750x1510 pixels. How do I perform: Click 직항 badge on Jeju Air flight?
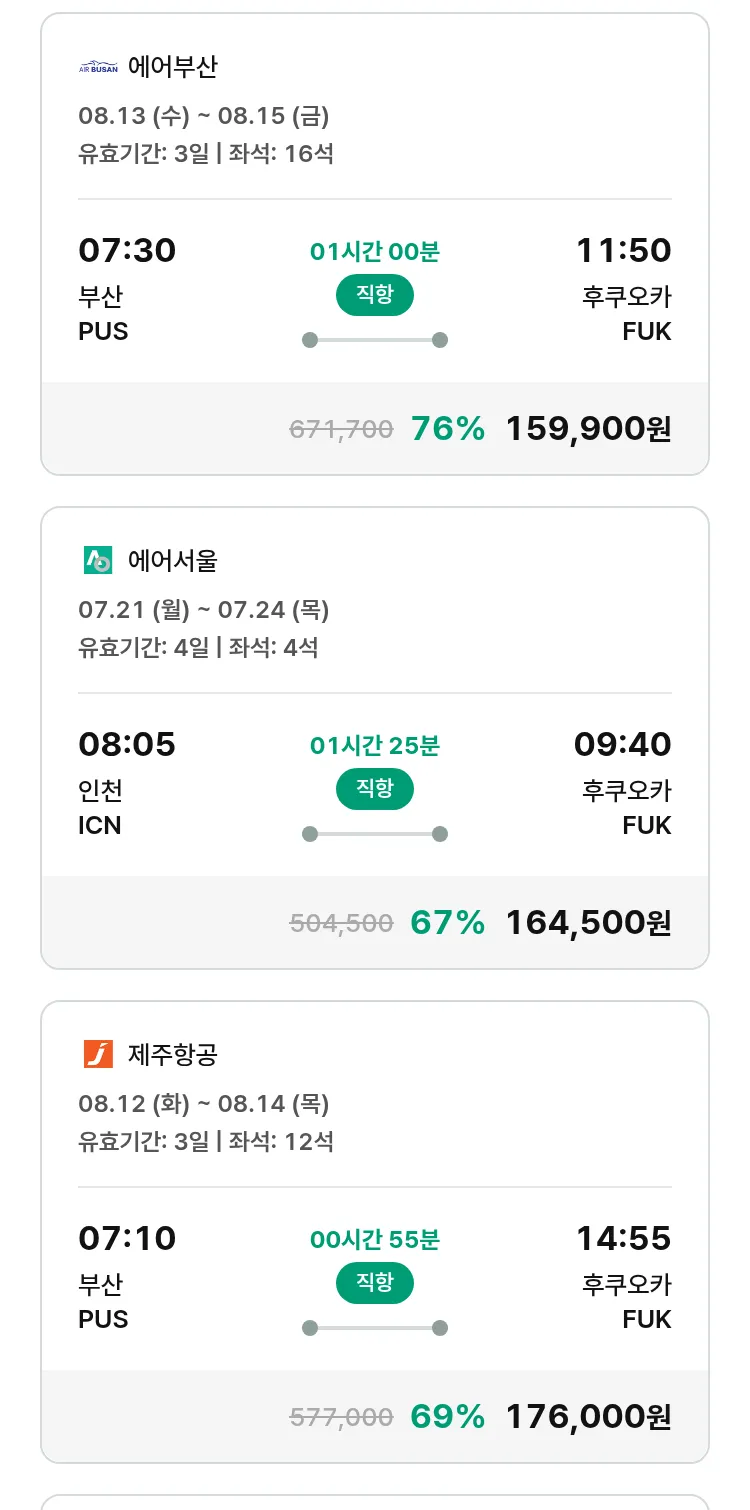click(x=375, y=1283)
